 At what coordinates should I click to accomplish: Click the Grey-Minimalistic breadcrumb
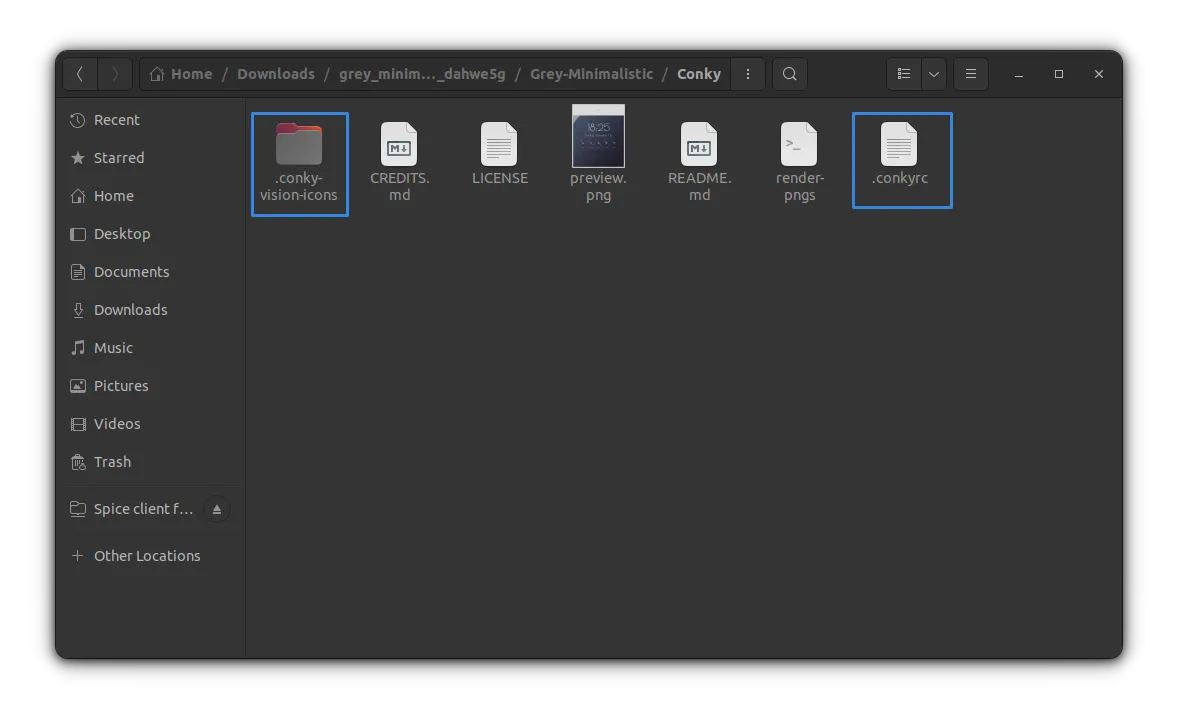pyautogui.click(x=591, y=73)
